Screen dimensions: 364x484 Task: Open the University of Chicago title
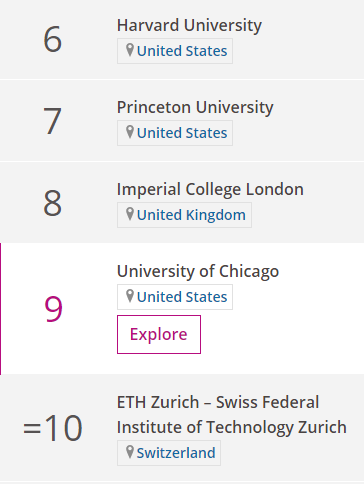tap(198, 271)
